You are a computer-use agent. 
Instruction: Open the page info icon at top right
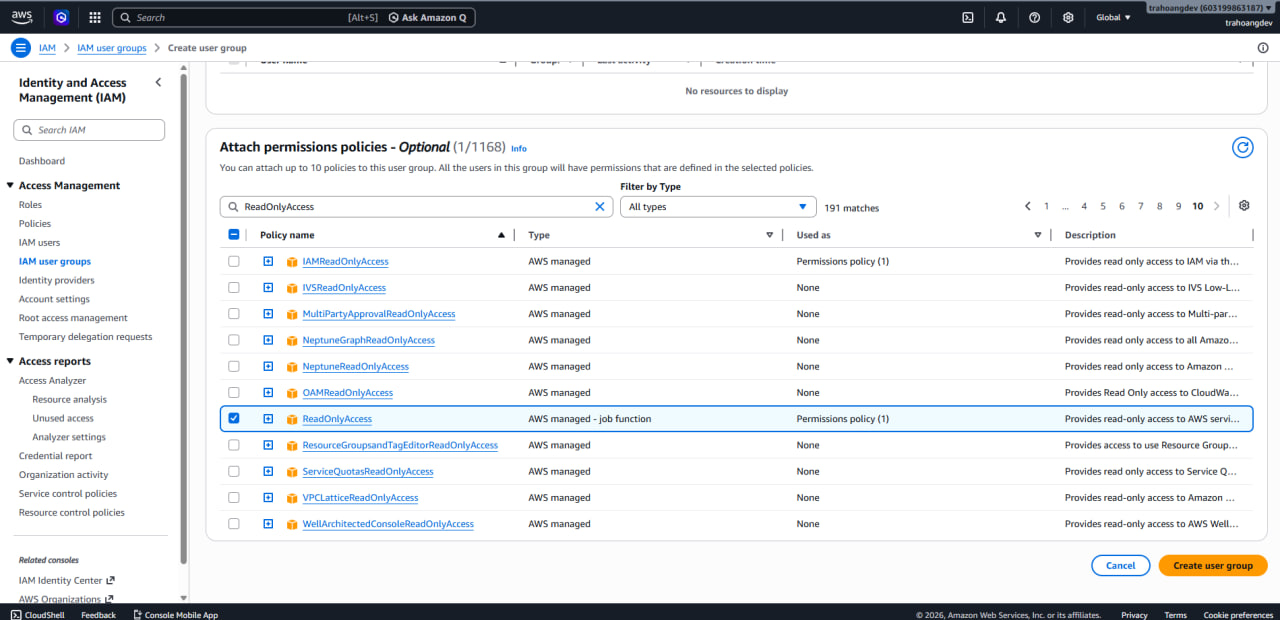click(1263, 48)
